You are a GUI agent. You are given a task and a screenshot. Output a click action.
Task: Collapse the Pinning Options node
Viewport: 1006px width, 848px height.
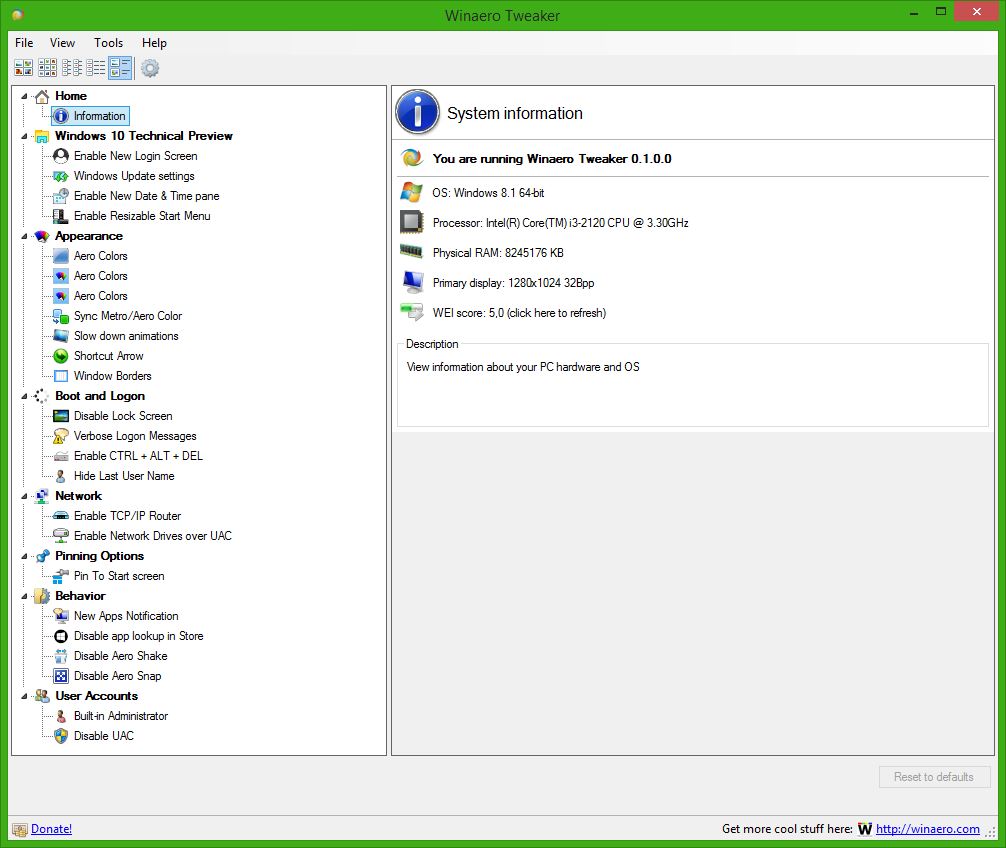24,556
